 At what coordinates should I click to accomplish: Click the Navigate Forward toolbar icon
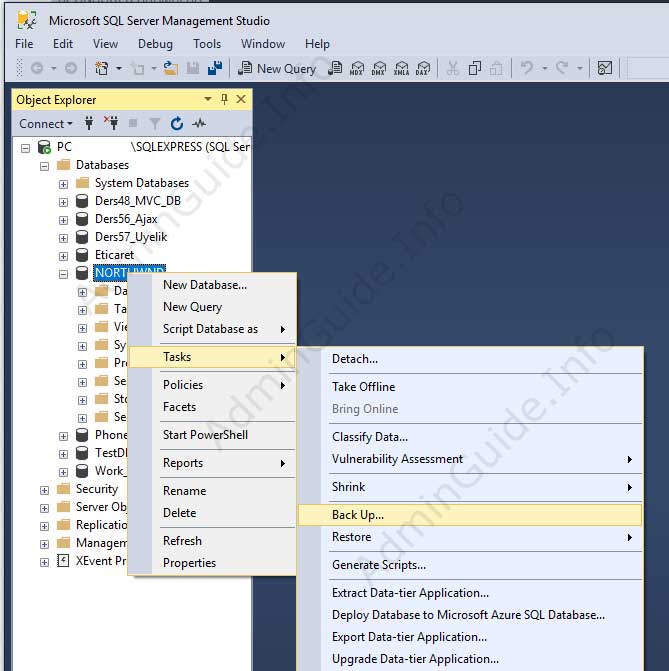71,68
